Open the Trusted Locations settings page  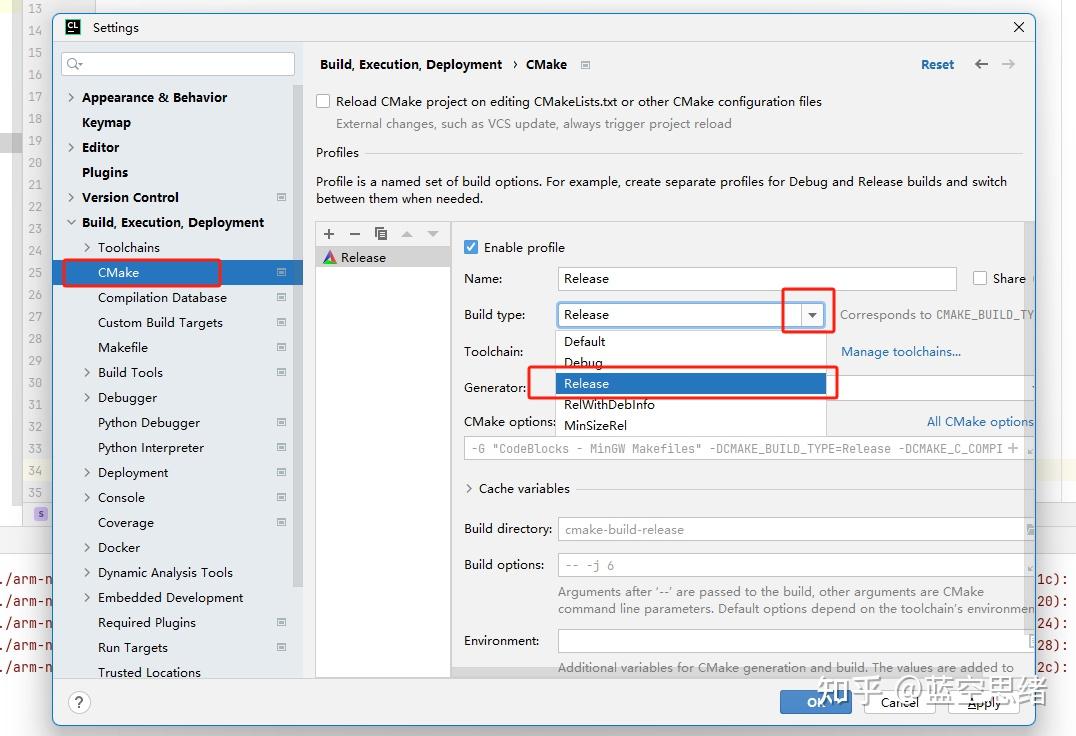tap(150, 672)
